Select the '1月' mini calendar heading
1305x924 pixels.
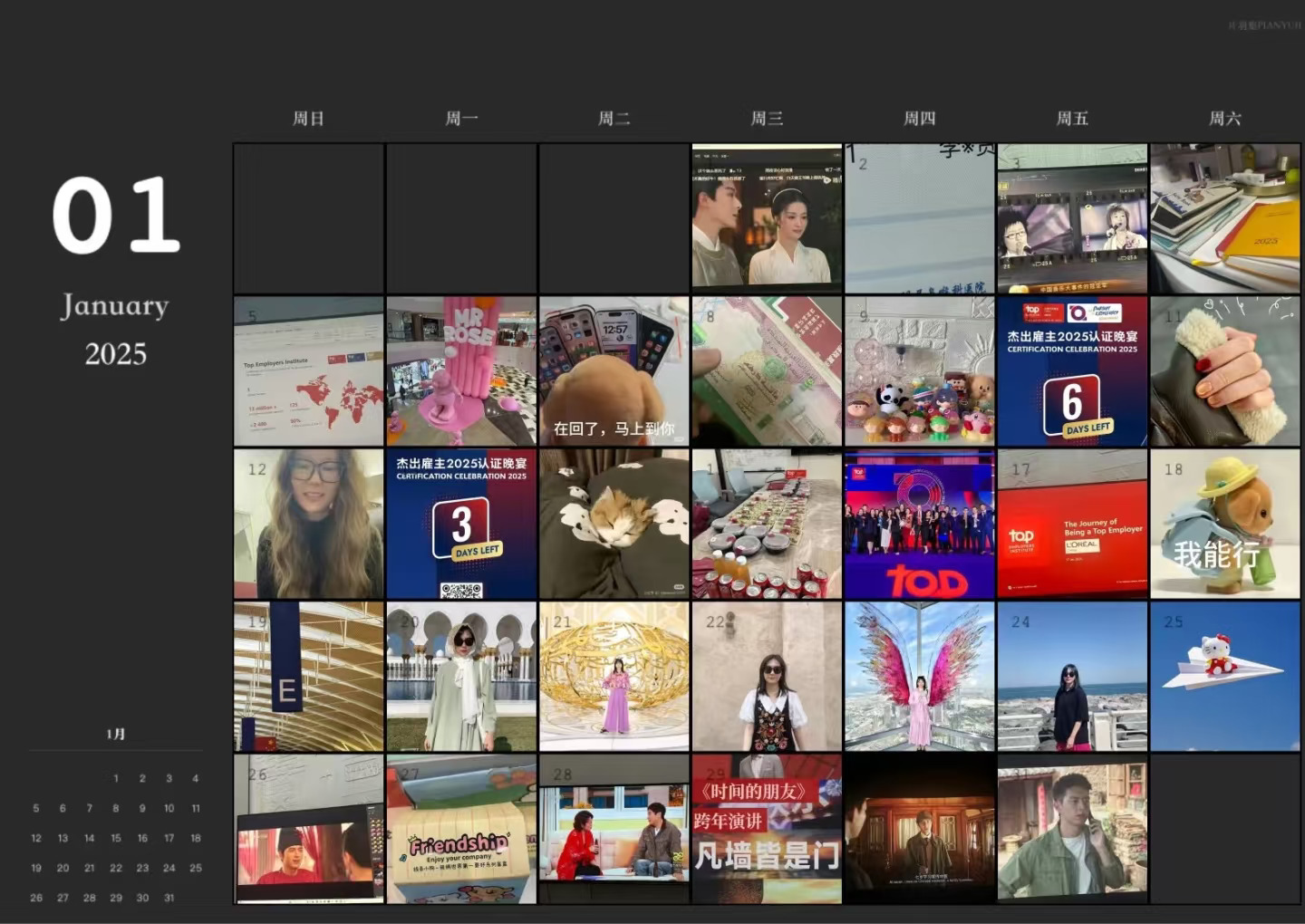pyautogui.click(x=115, y=734)
